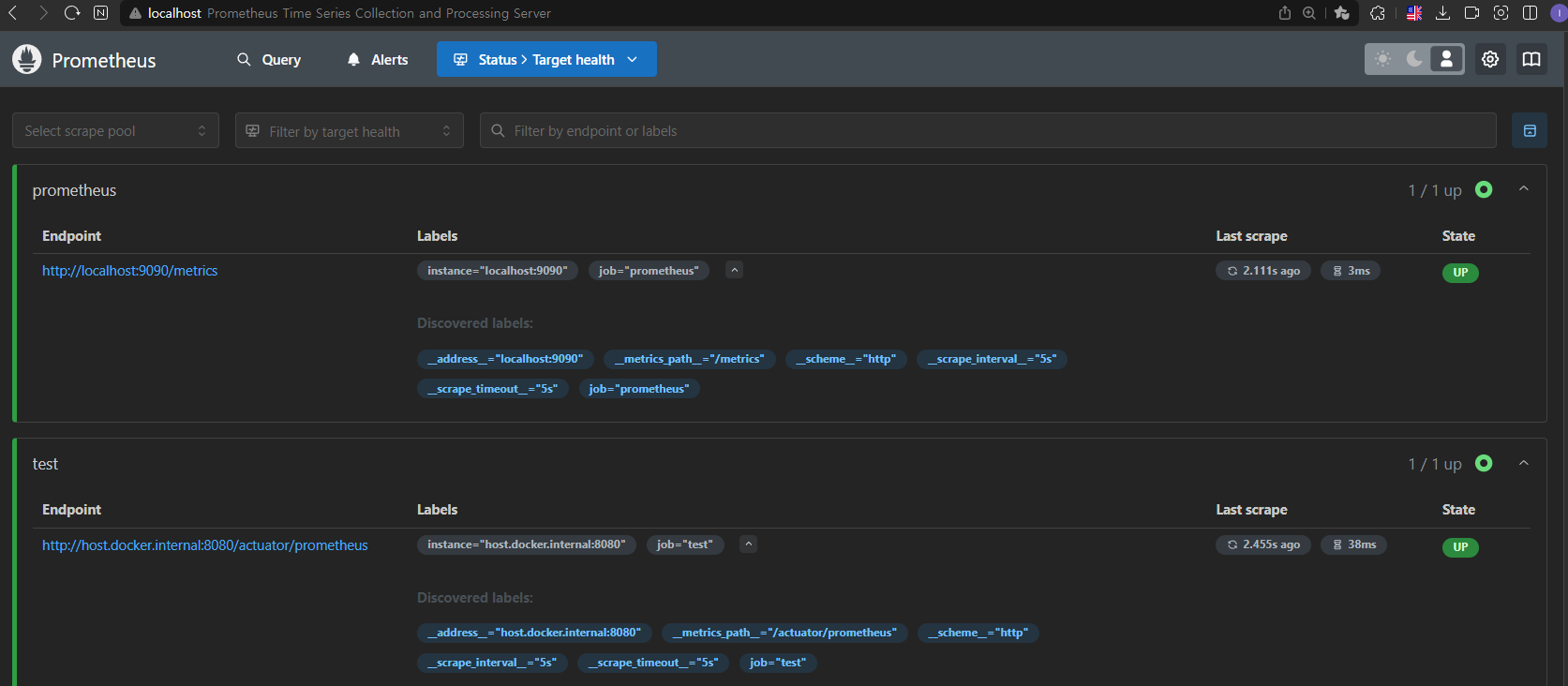Click the 2.111s ago last scrape badge
Viewport: 1568px width, 686px height.
[x=1263, y=271]
